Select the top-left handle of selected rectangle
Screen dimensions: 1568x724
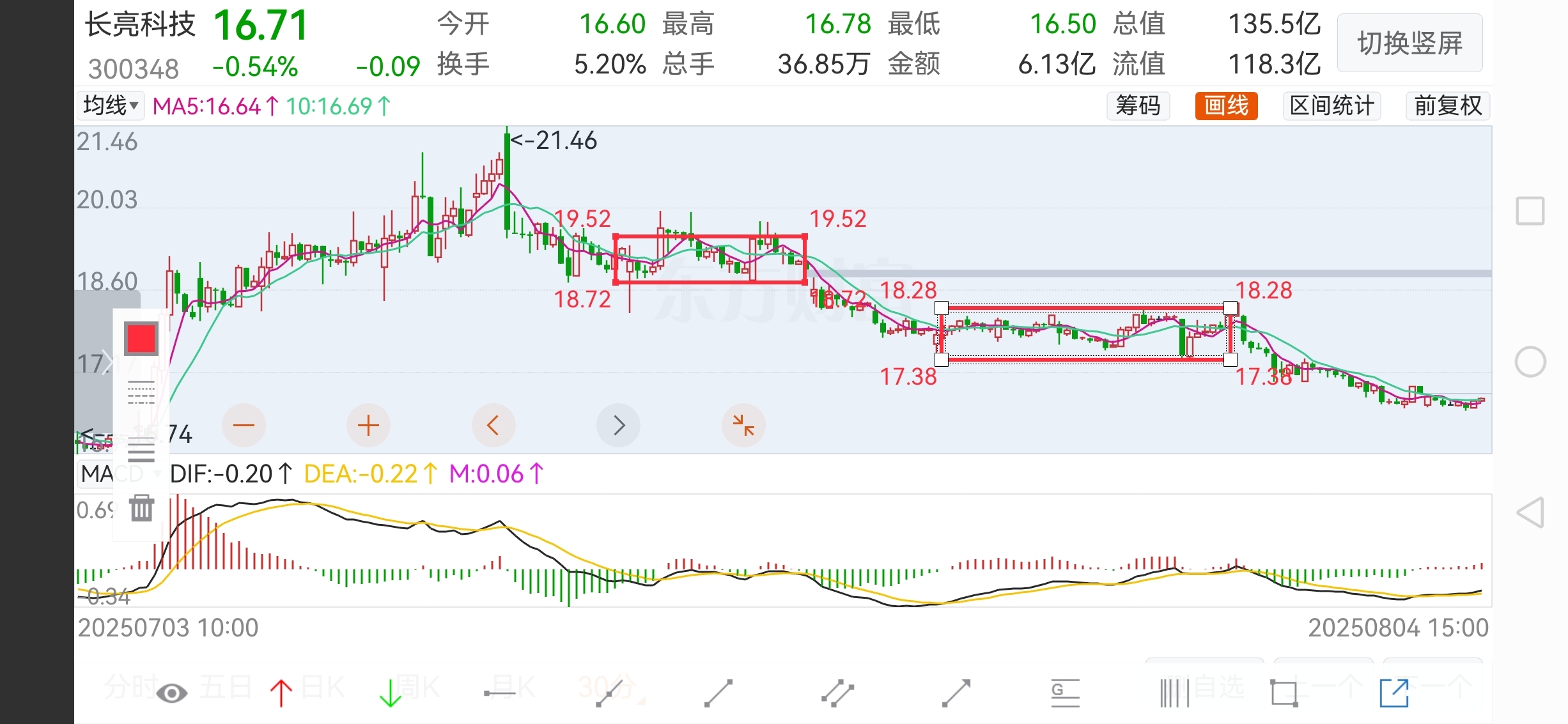click(942, 308)
